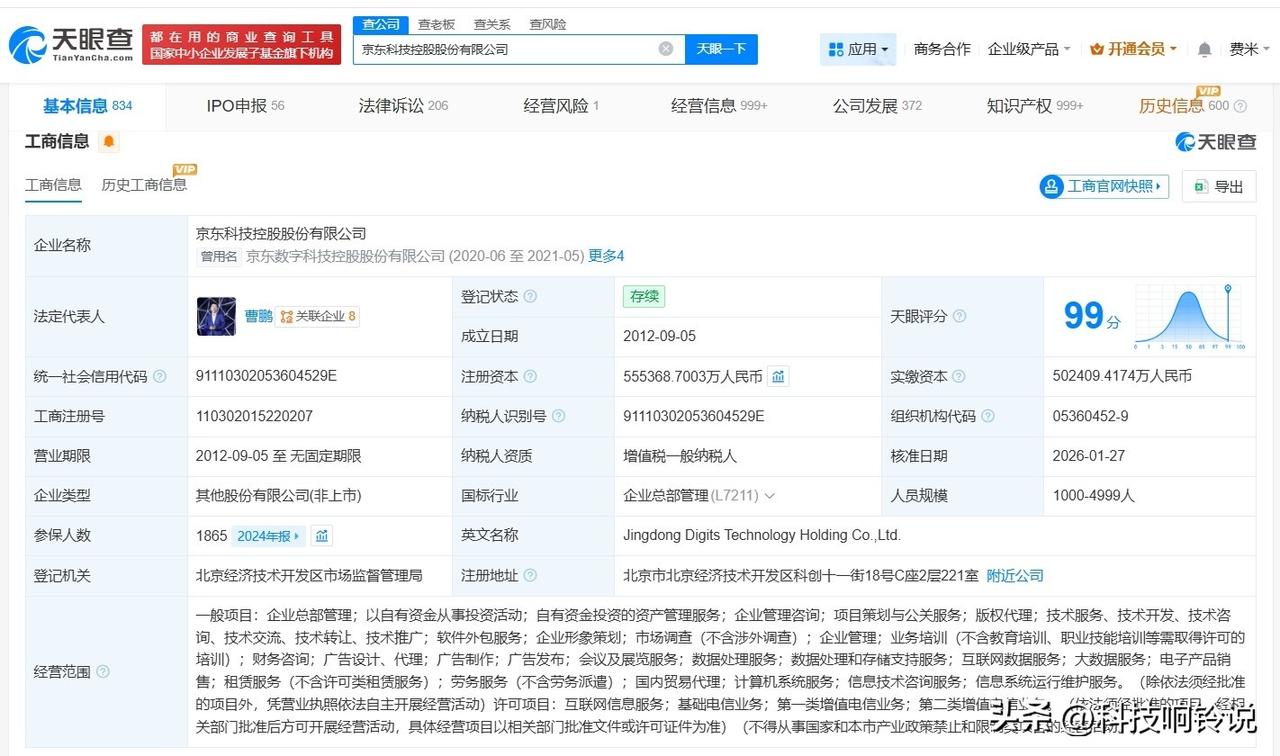Click the info icon beside 登记状态
This screenshot has width=1280, height=756.
(530, 297)
